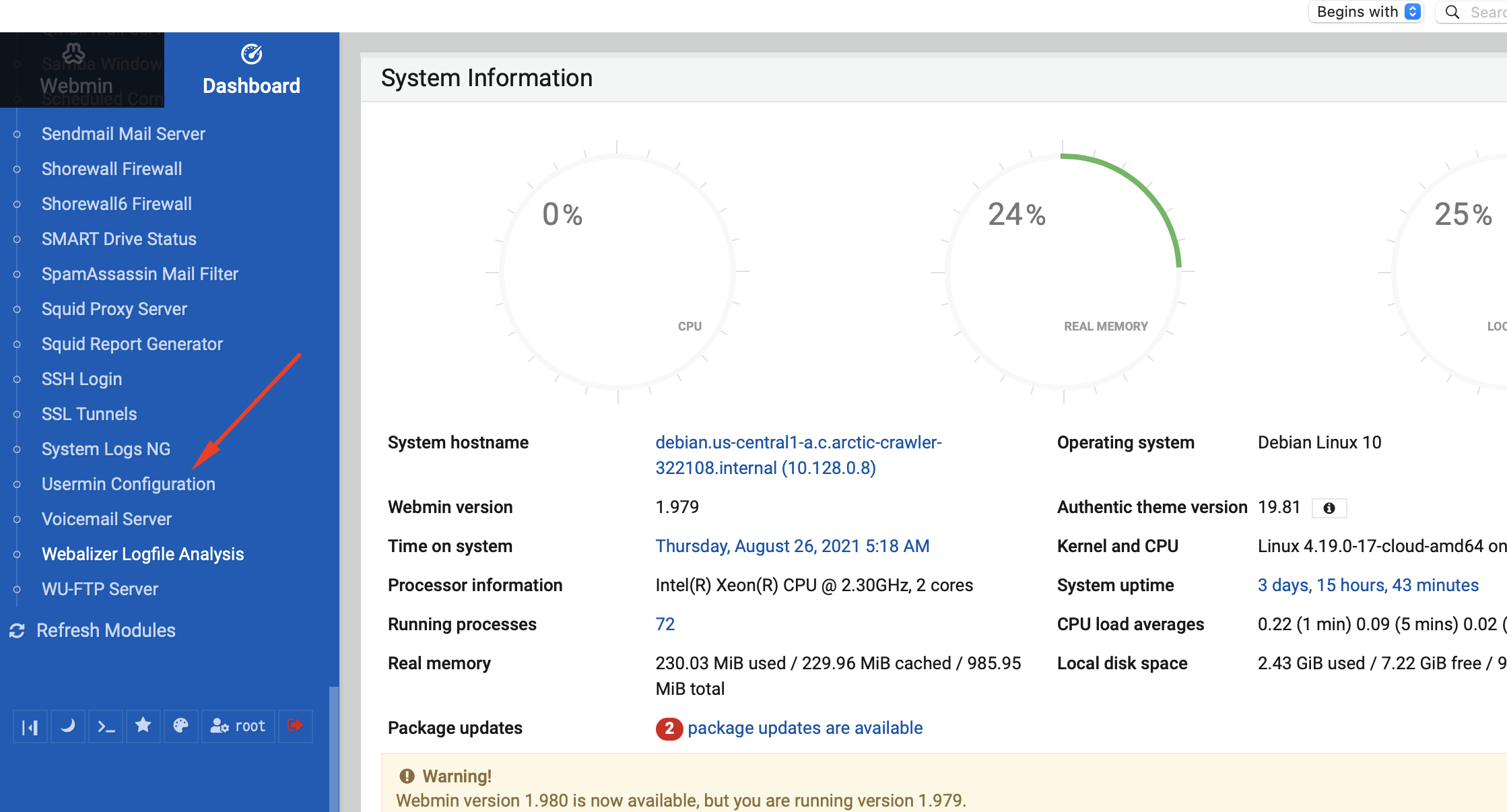This screenshot has width=1507, height=812.
Task: Click the Refresh Modules icon
Action: click(x=17, y=631)
